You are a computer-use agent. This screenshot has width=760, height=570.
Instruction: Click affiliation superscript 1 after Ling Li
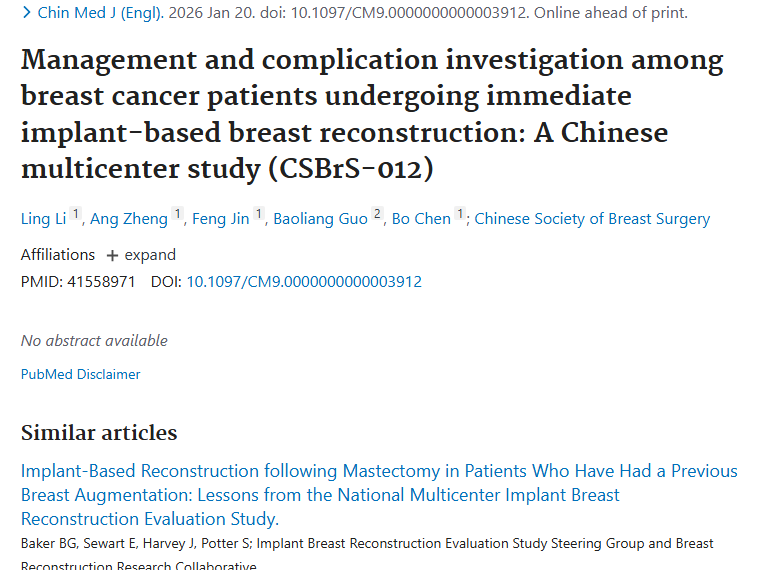(x=76, y=214)
